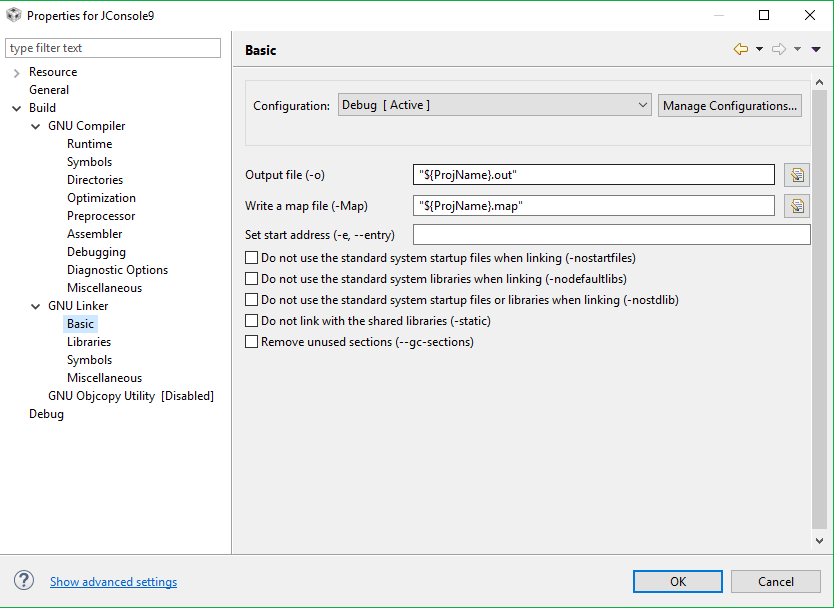This screenshot has width=834, height=608.
Task: Open the back history dropdown arrow
Action: [x=759, y=49]
